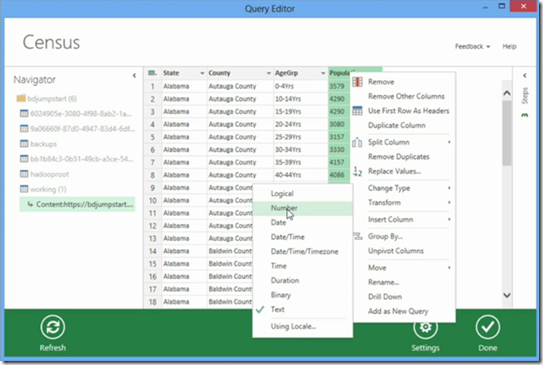Click the backups table icon
Viewport: 543px width, 365px height.
tap(24, 144)
